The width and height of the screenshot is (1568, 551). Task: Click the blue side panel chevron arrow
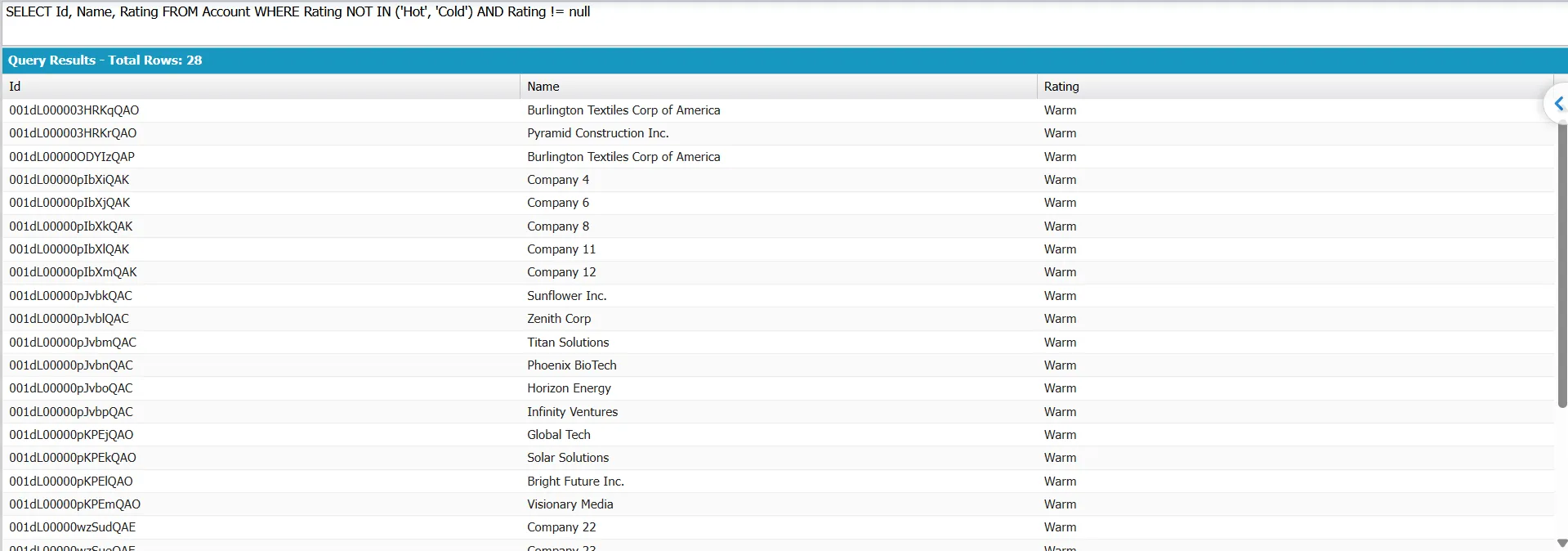1559,104
